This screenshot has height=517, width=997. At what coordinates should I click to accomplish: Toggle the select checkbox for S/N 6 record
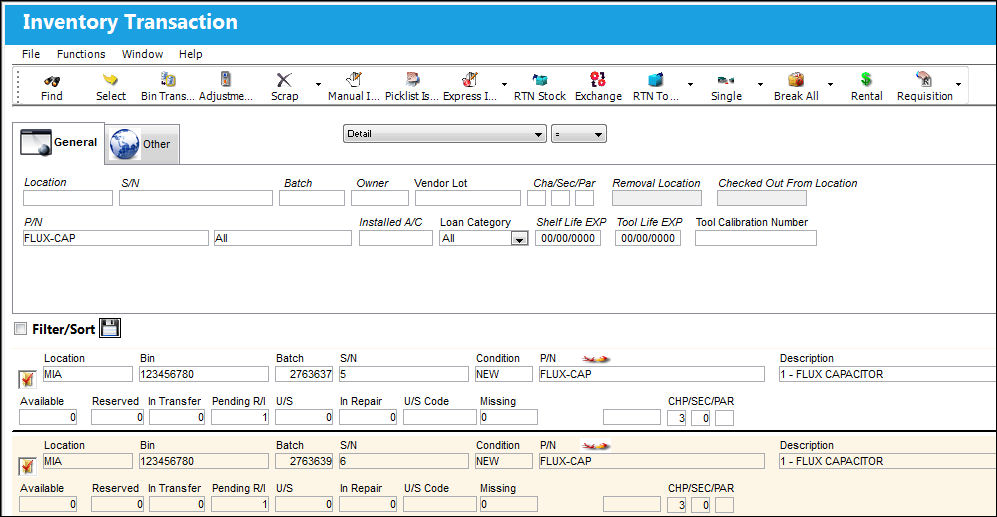[27, 467]
